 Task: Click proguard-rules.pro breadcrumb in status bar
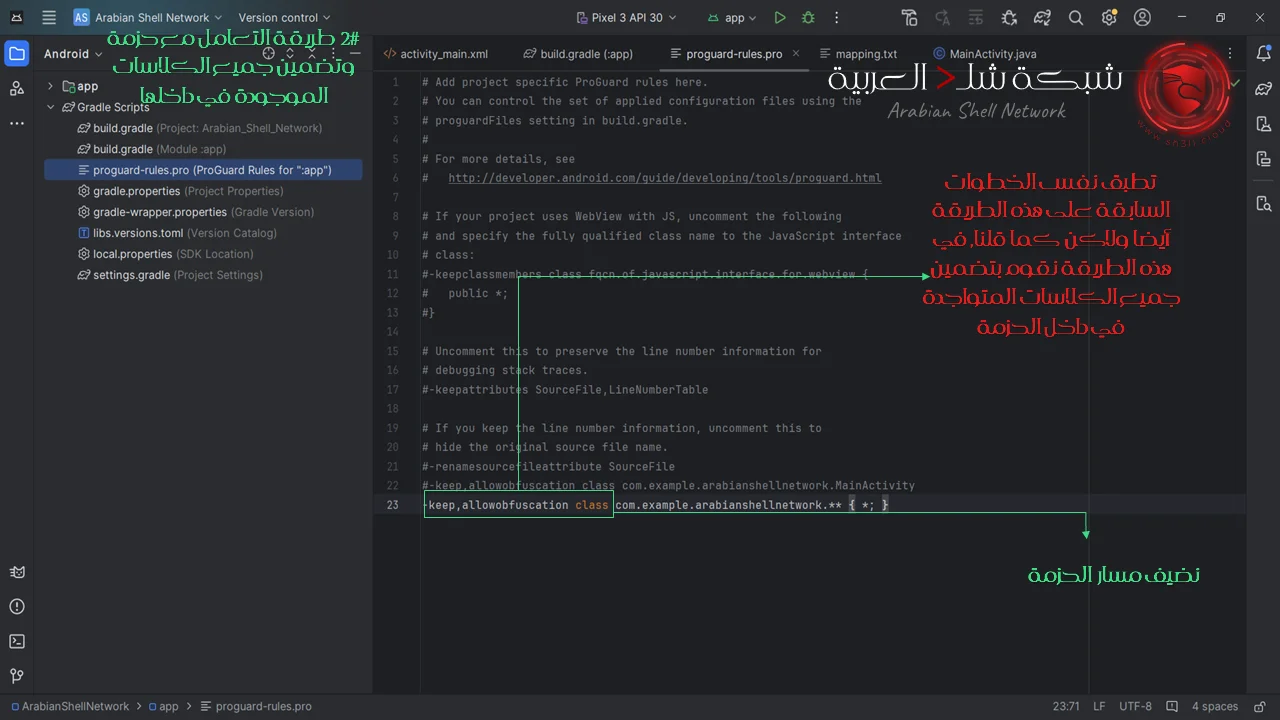[x=256, y=706]
